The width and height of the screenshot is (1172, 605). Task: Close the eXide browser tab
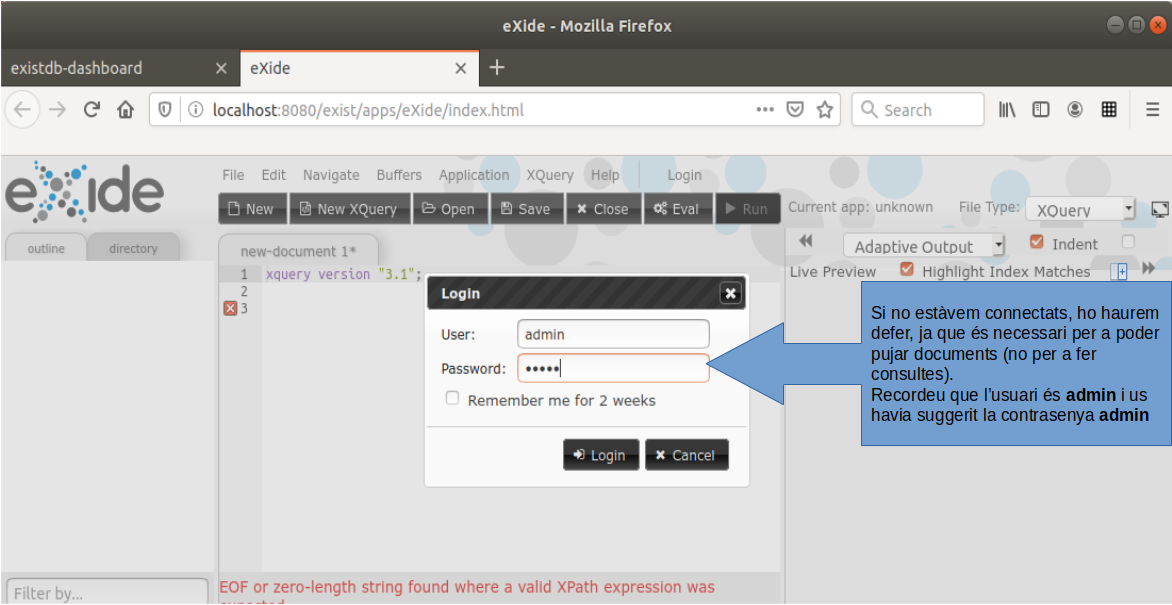461,68
